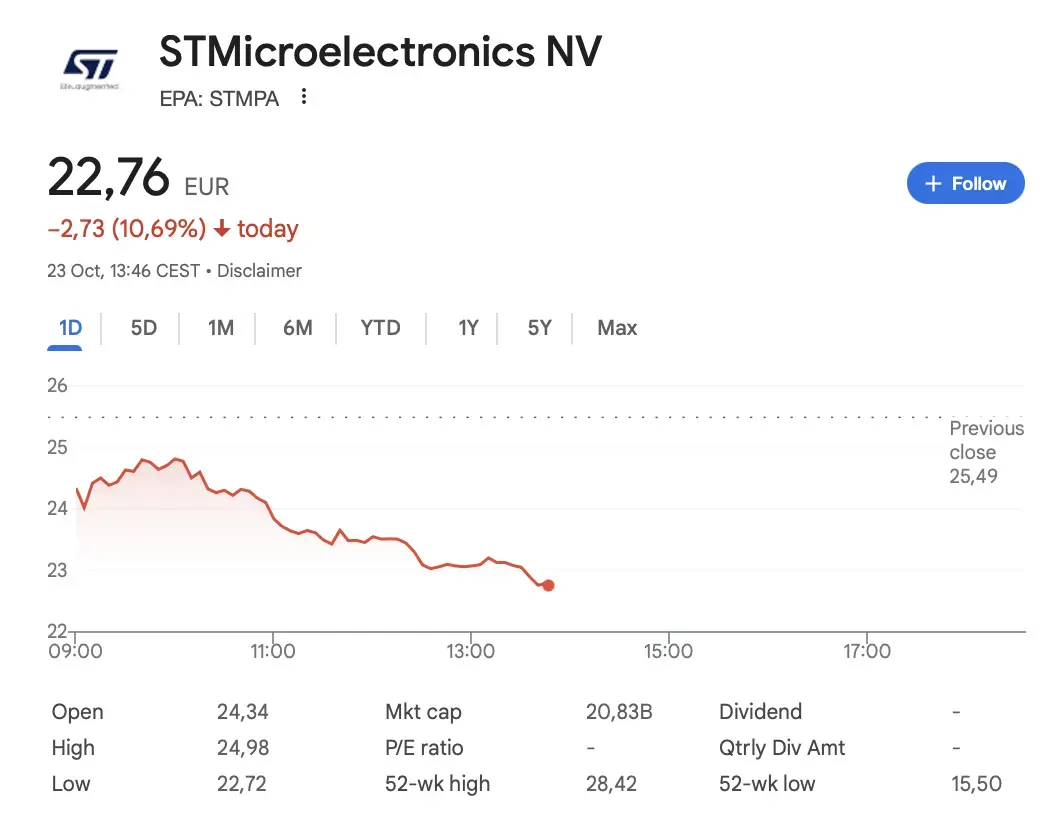
Task: Click the 52-wk high value 28,42
Action: [x=612, y=783]
